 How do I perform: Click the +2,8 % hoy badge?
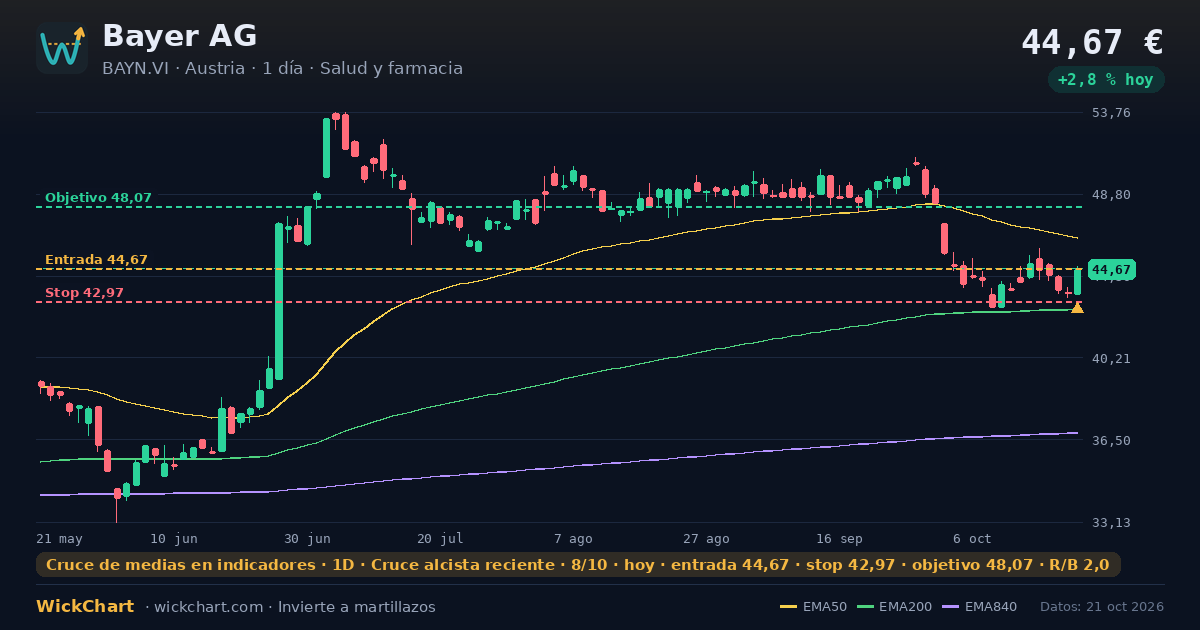1106,80
